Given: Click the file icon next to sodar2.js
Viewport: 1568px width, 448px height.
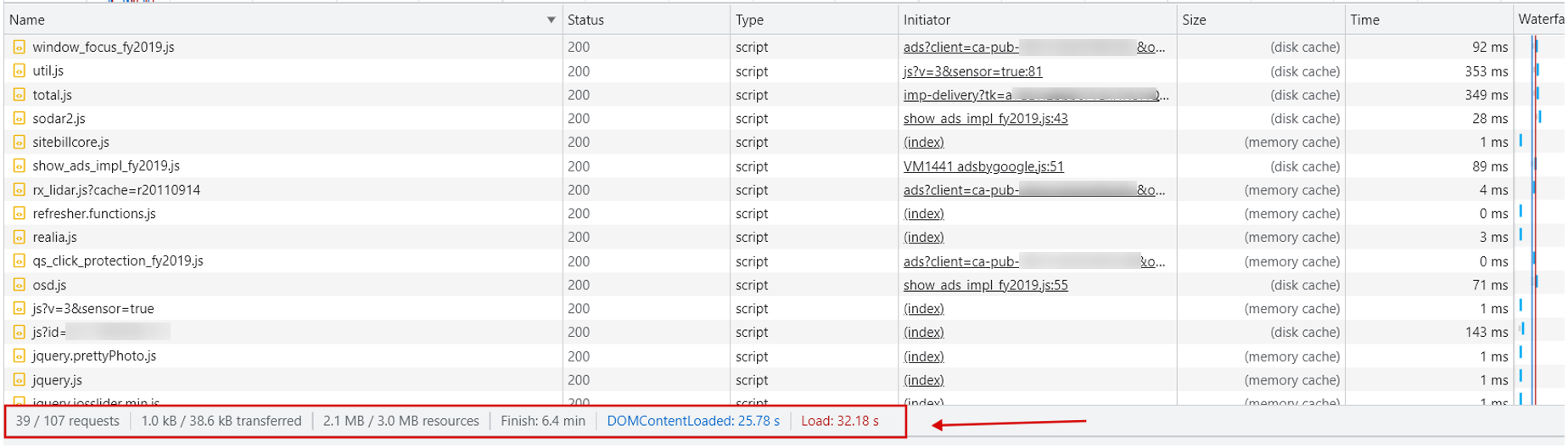Looking at the screenshot, I should [x=19, y=119].
